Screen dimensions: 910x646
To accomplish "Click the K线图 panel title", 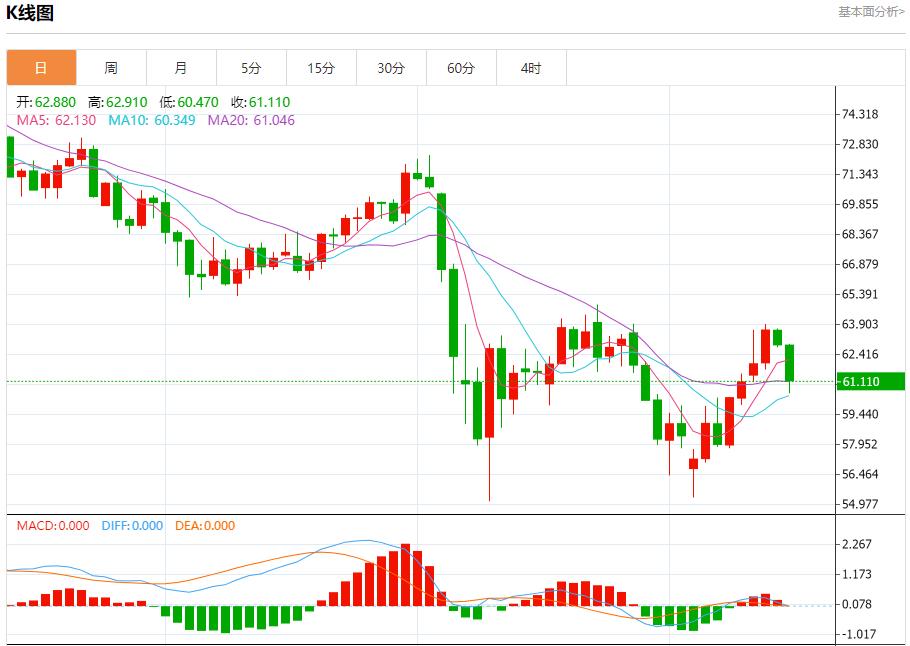I will coord(30,13).
